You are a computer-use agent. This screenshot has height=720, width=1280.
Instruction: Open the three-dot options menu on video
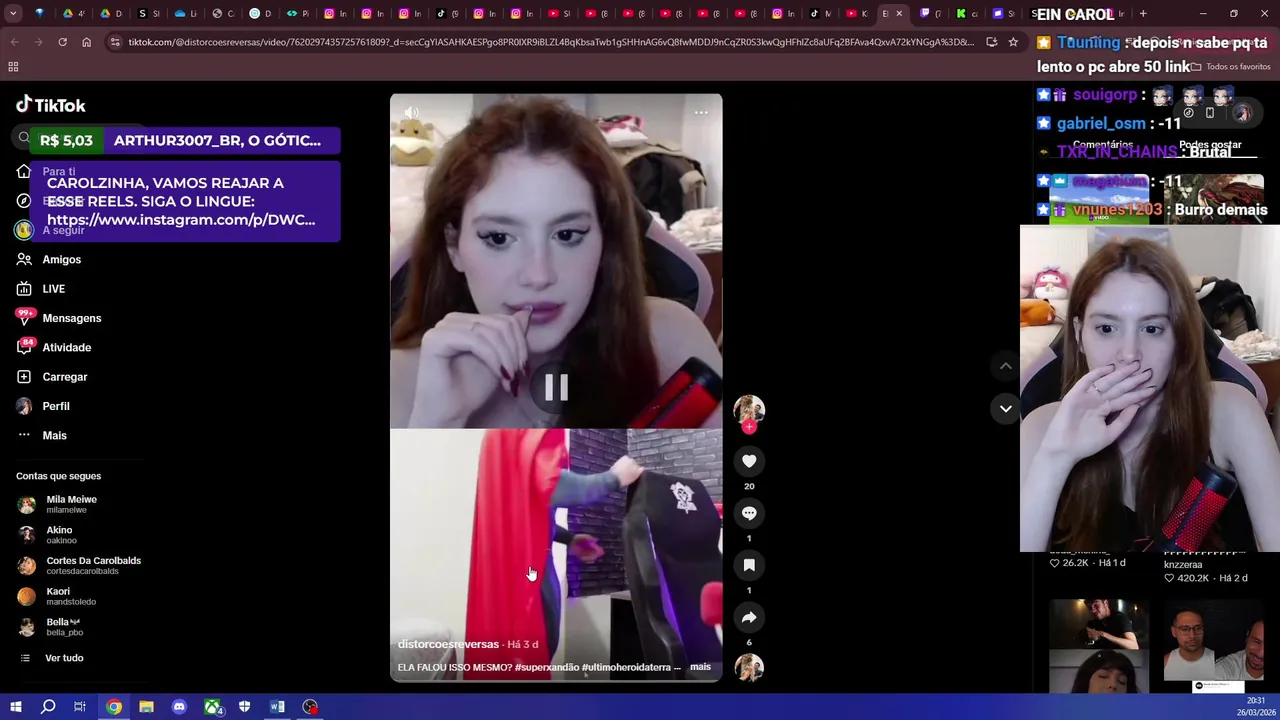701,113
